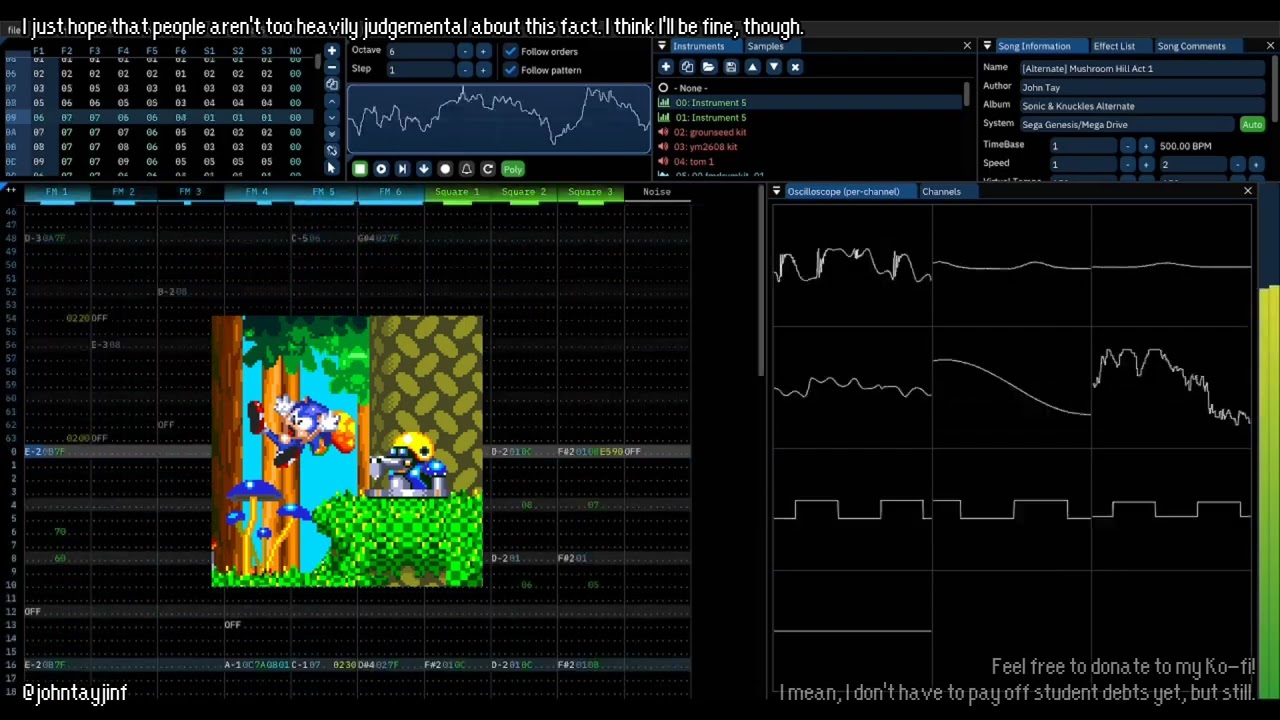Play from current row step button

point(402,169)
